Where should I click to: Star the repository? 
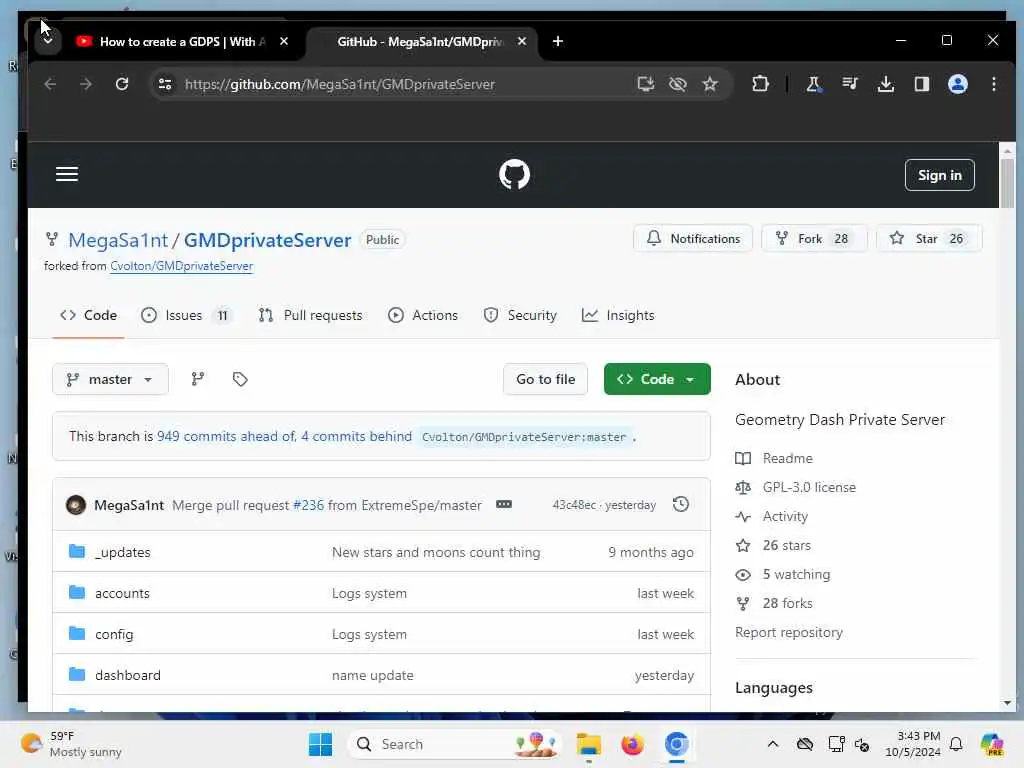pos(929,238)
